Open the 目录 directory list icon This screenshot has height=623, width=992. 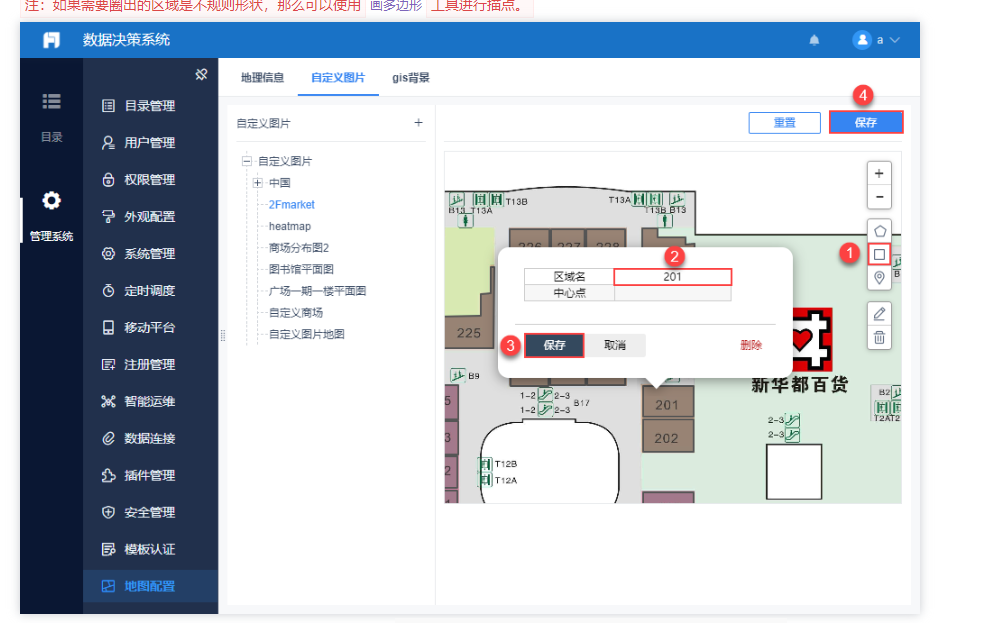pos(51,101)
